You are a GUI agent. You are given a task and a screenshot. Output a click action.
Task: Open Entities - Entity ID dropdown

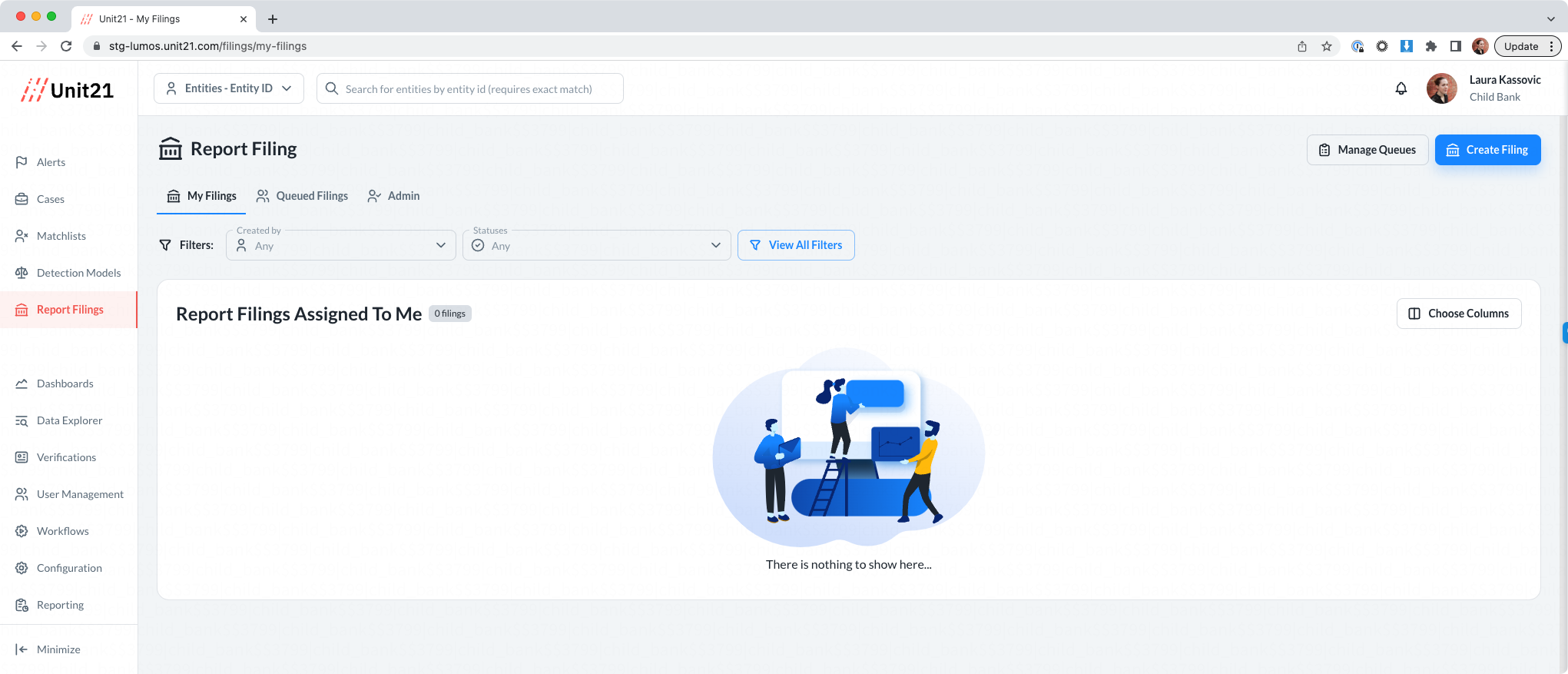click(229, 88)
